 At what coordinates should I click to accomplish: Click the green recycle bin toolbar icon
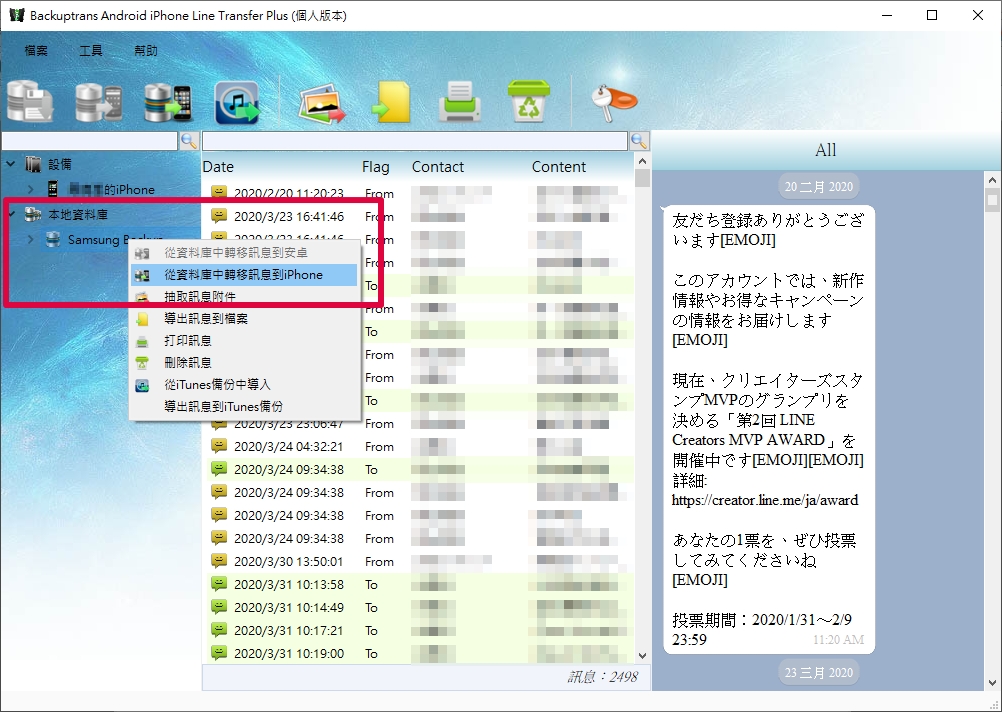point(528,101)
